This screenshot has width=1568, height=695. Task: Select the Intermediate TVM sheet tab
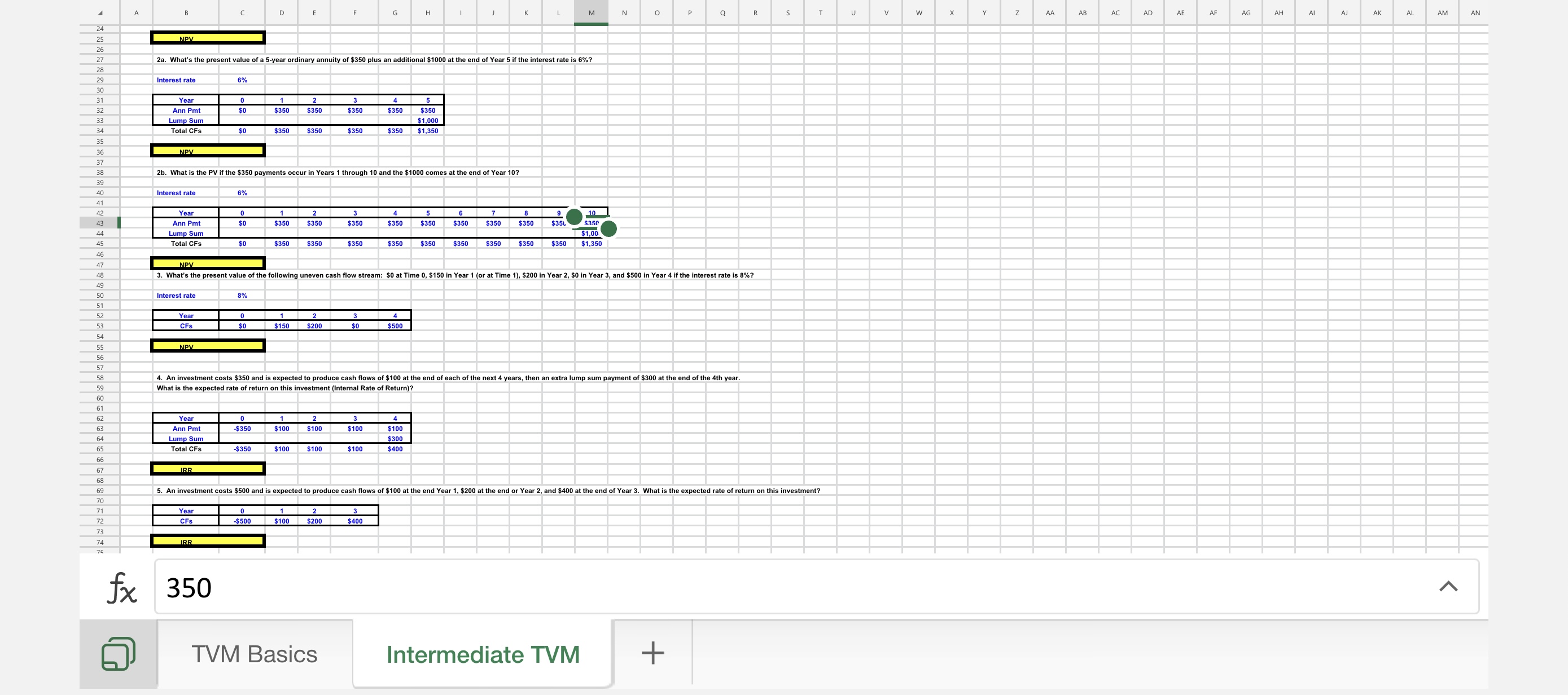click(483, 654)
